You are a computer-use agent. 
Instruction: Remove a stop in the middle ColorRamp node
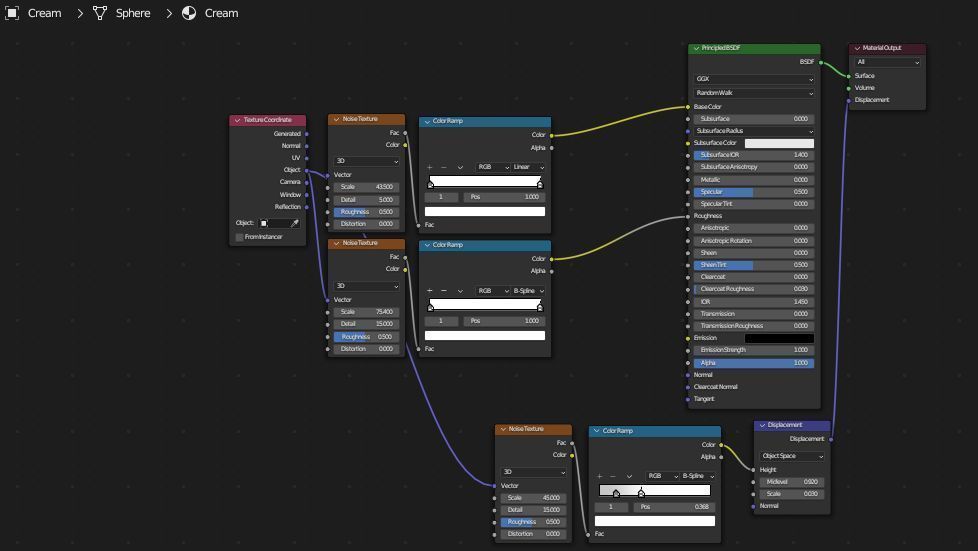[x=443, y=291]
